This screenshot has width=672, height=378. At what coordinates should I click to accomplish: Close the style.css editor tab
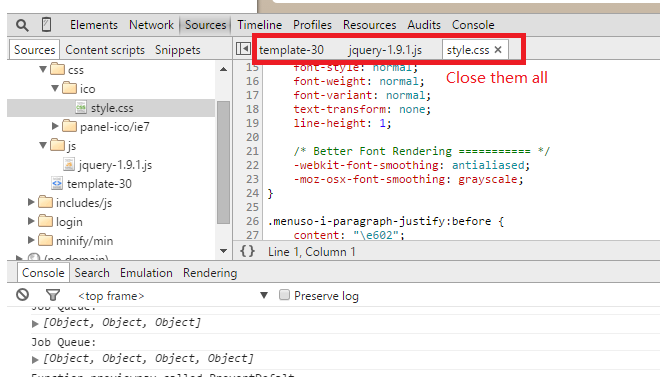(498, 50)
